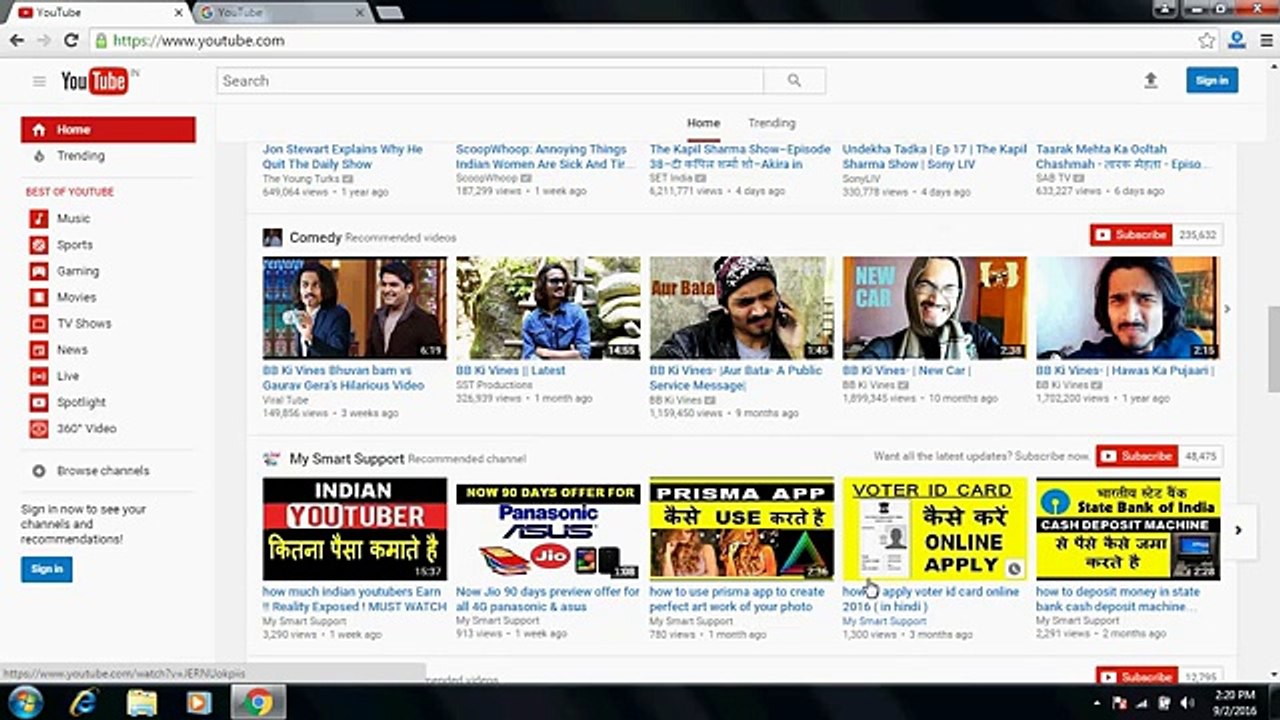Viewport: 1280px width, 720px height.
Task: Open the Spotlight icon in sidebar
Action: click(39, 403)
